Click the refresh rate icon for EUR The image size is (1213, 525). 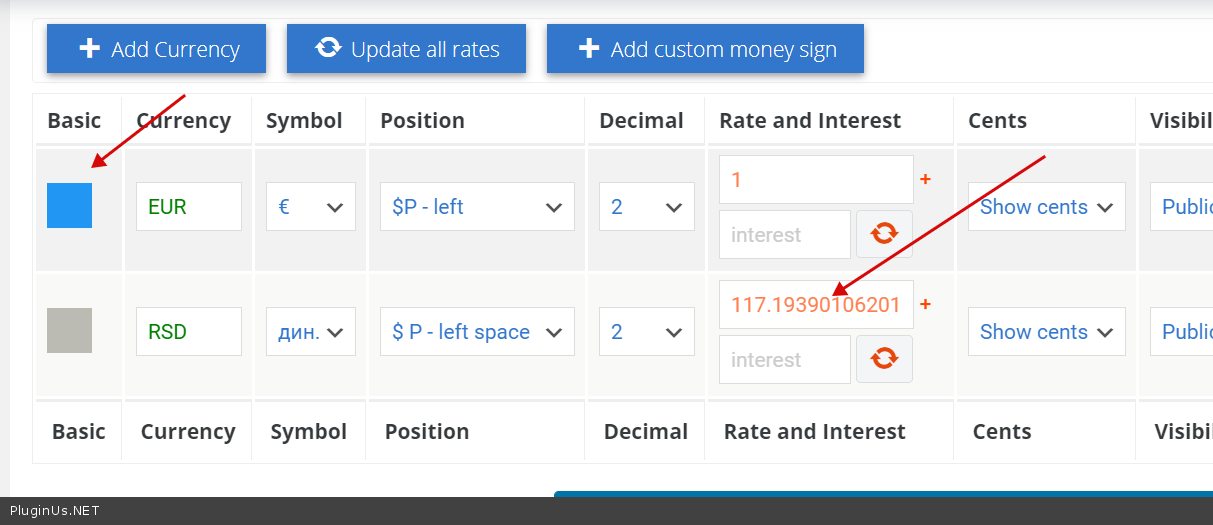click(884, 234)
